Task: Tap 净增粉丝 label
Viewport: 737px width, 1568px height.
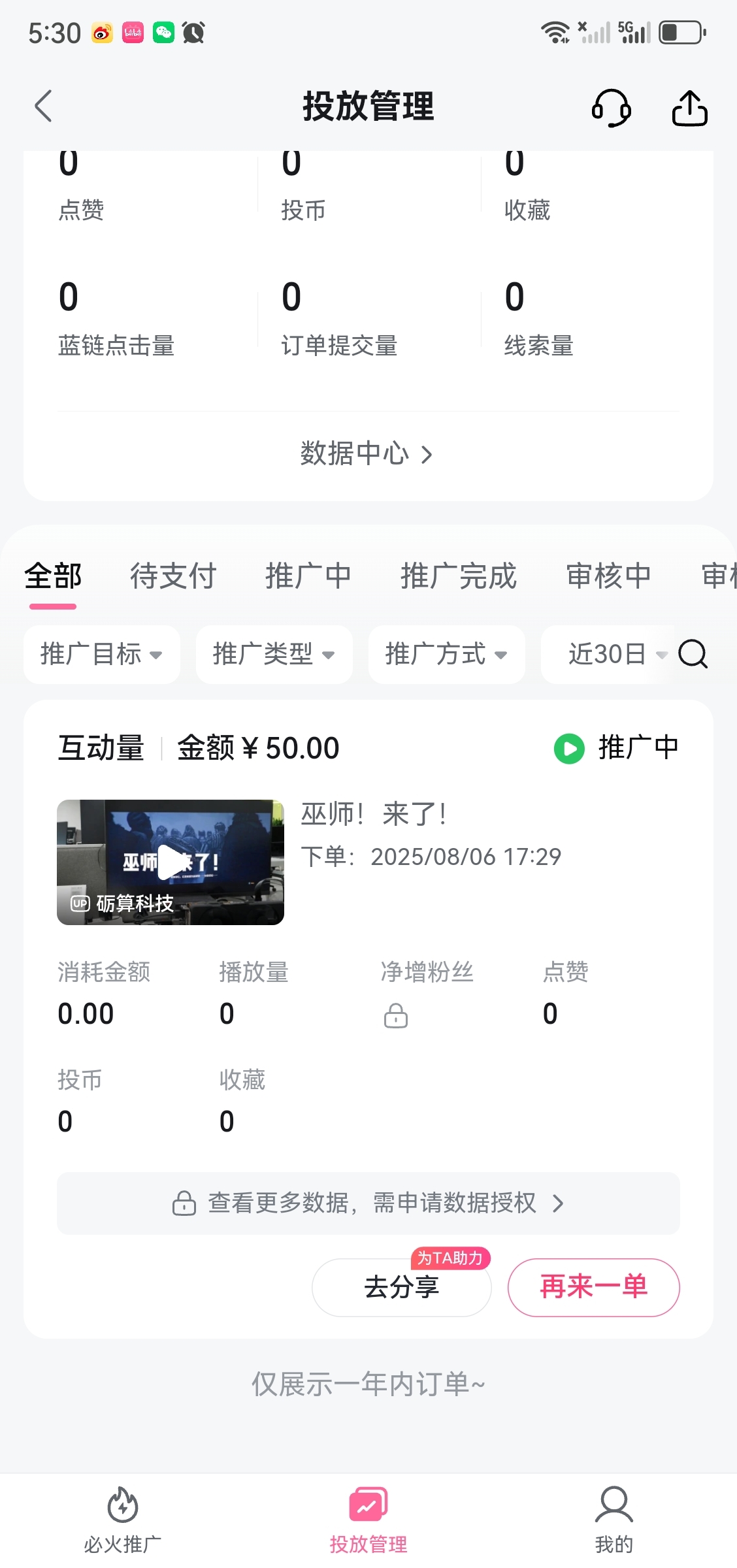Action: coord(427,972)
